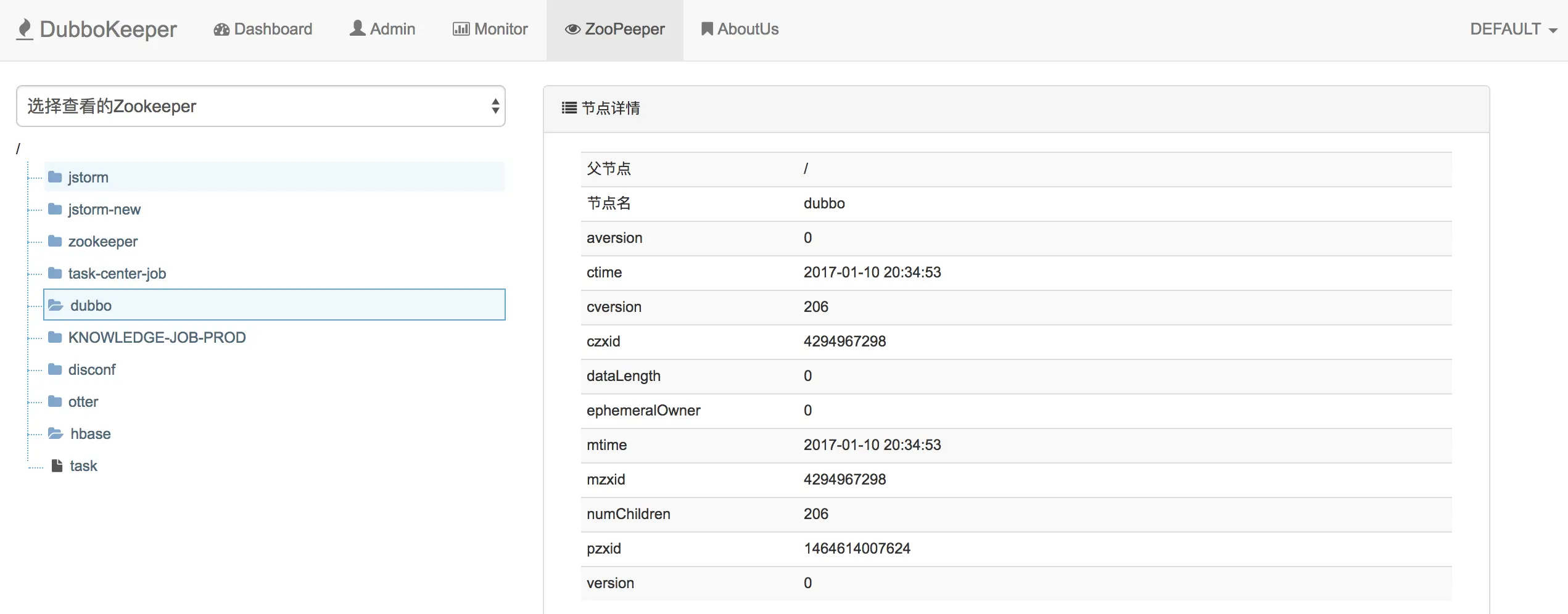Click the mtime row label
Viewport: 1568px width, 614px height.
point(607,445)
